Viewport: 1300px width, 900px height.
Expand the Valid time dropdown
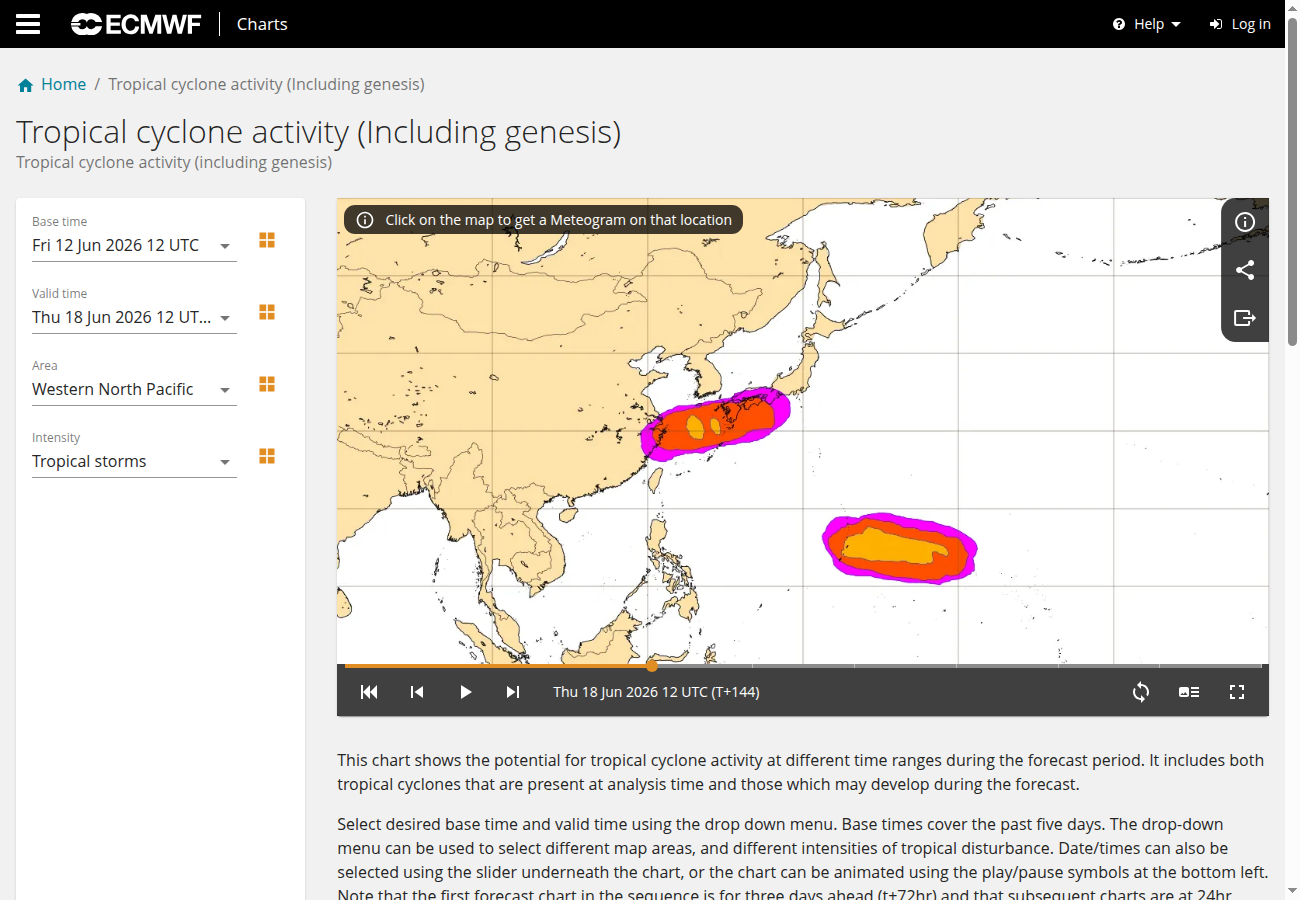134,318
